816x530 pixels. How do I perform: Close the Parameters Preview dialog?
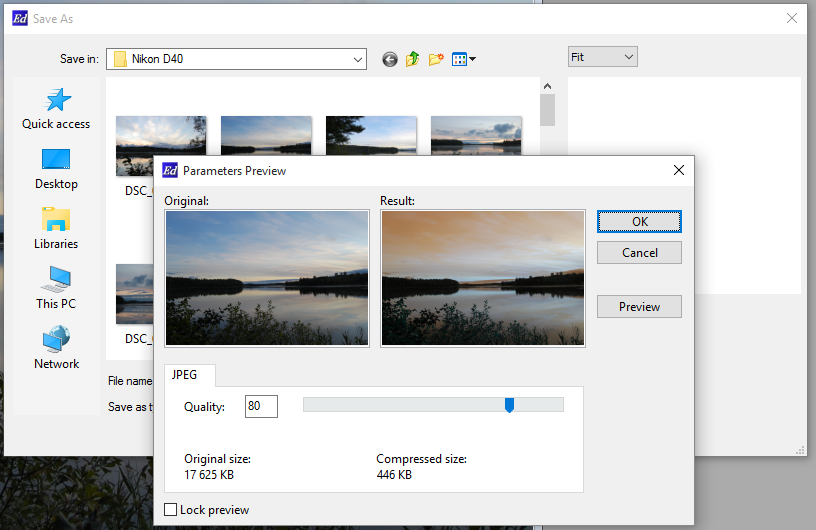(x=679, y=170)
